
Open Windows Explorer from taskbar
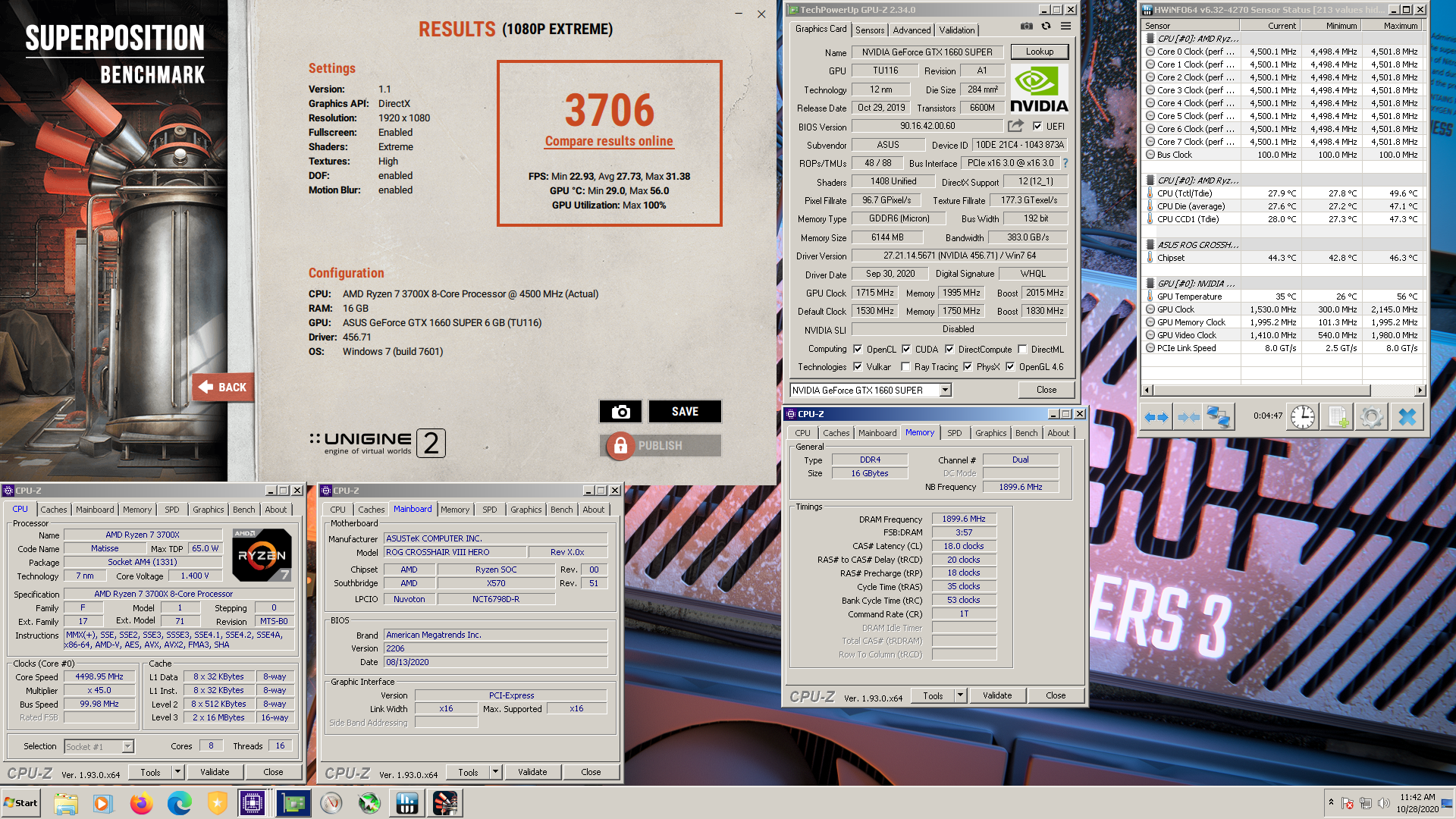(x=66, y=803)
